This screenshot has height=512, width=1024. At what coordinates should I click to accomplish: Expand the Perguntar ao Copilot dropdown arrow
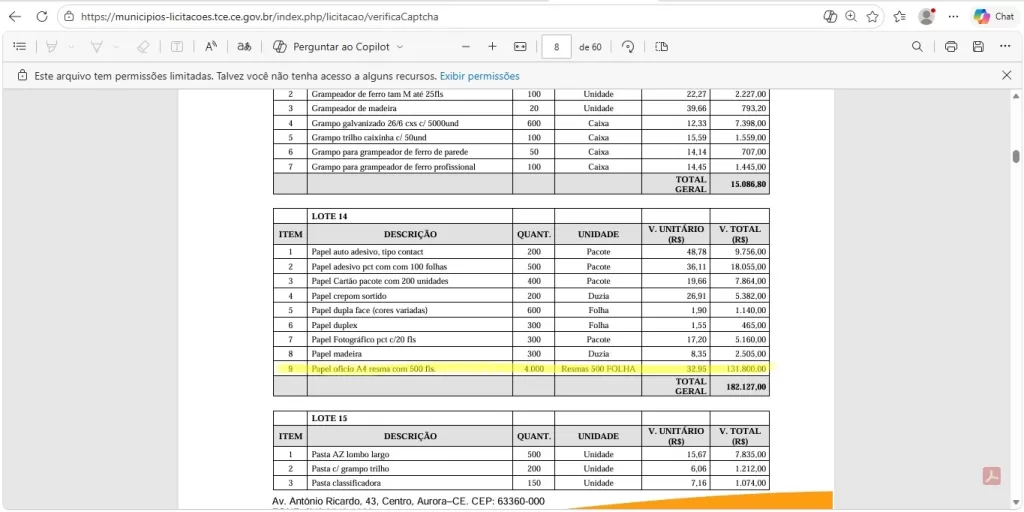pos(400,47)
